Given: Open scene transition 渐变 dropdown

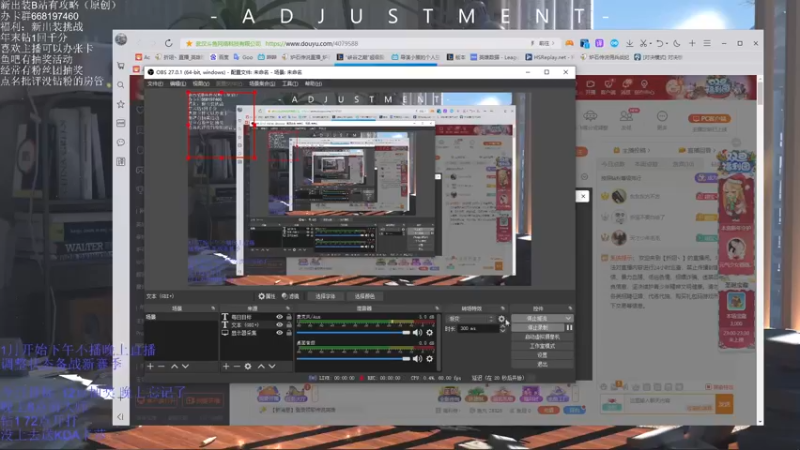Looking at the screenshot, I should pos(470,319).
